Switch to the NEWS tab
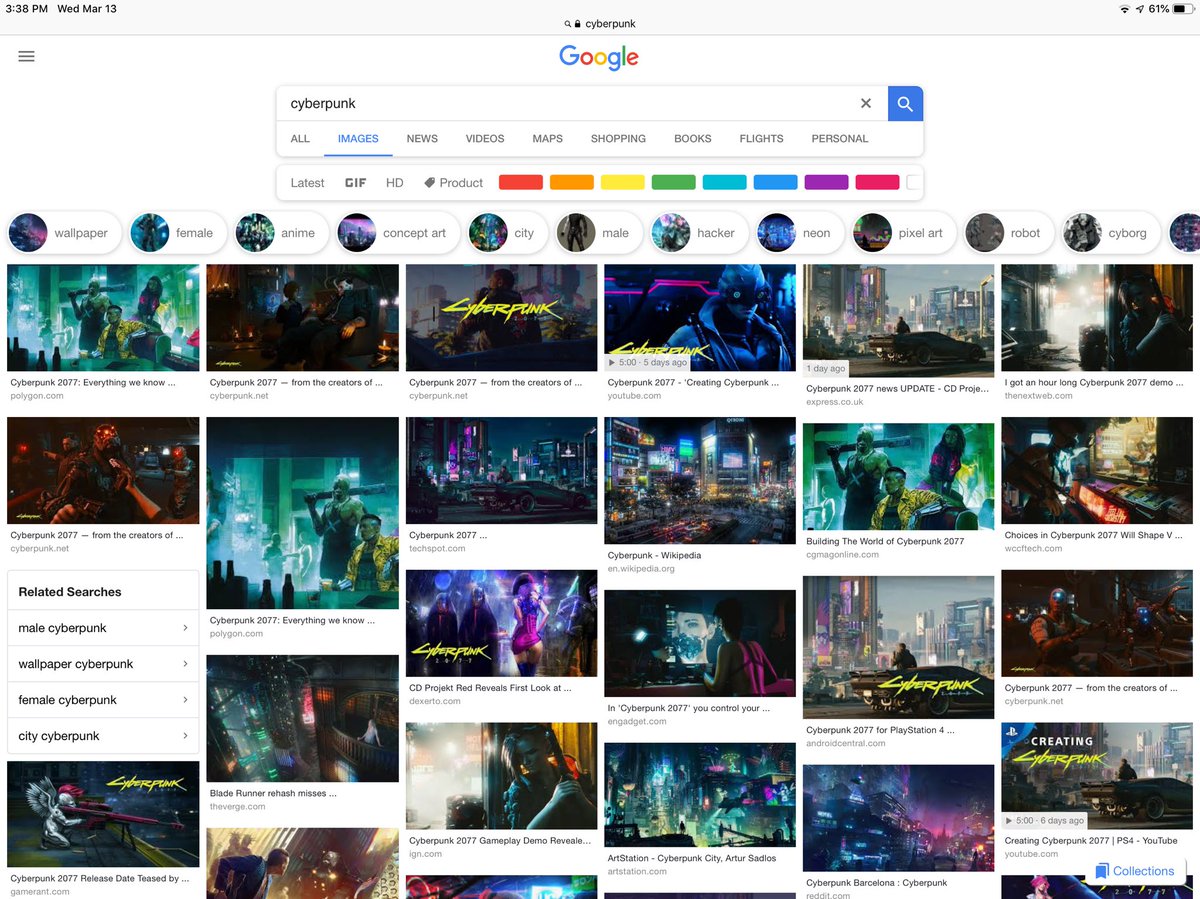The height and width of the screenshot is (899, 1200). [422, 139]
